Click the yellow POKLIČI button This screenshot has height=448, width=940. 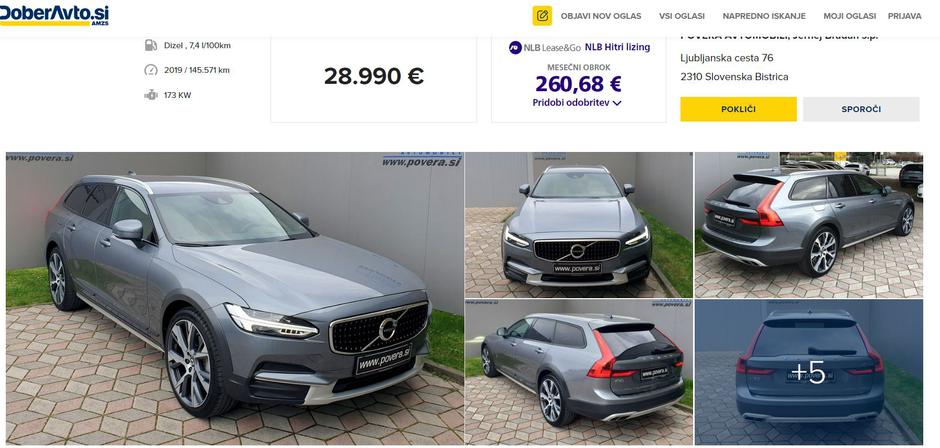(x=738, y=109)
